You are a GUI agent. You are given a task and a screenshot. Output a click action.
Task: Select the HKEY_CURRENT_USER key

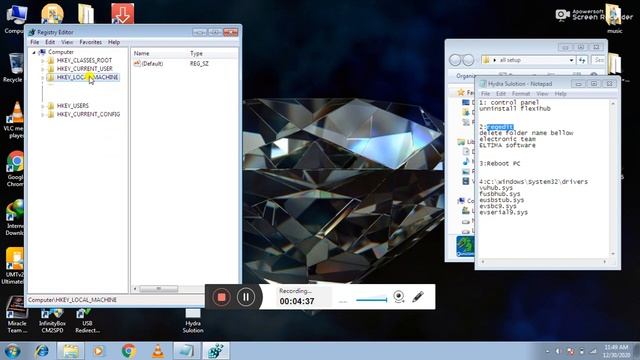pyautogui.click(x=84, y=69)
